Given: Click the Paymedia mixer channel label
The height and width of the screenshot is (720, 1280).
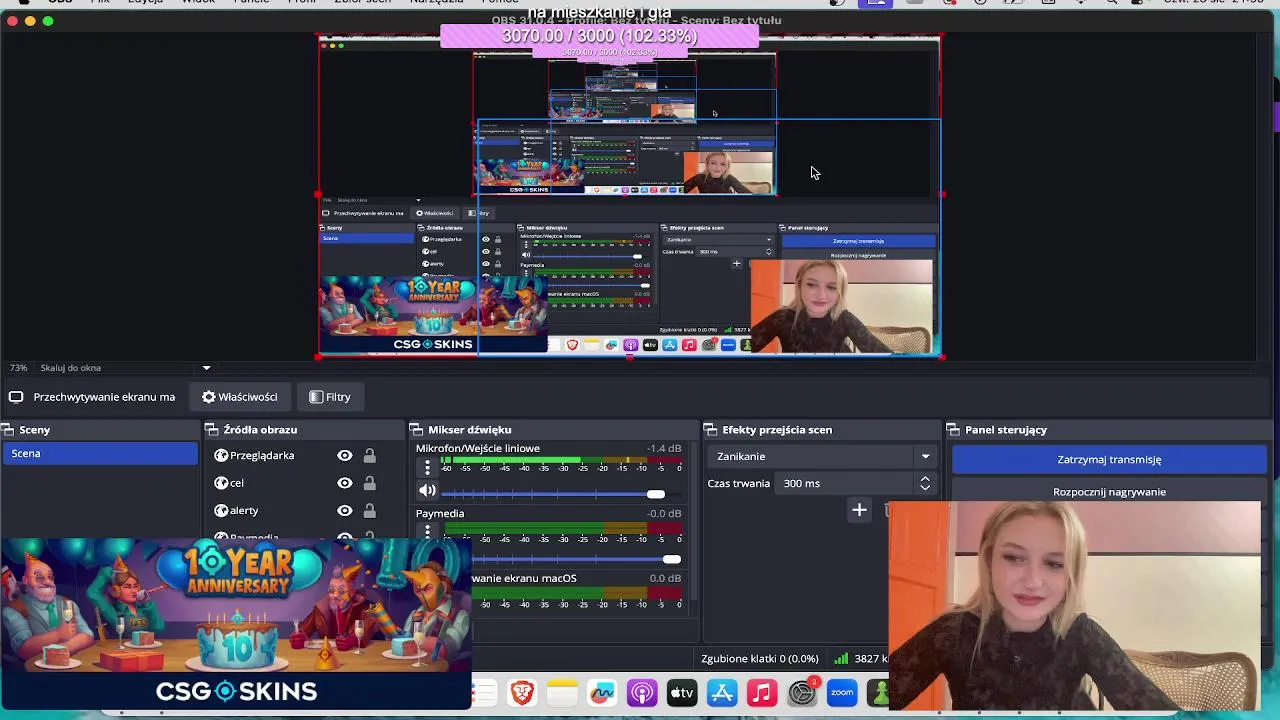Looking at the screenshot, I should (440, 513).
